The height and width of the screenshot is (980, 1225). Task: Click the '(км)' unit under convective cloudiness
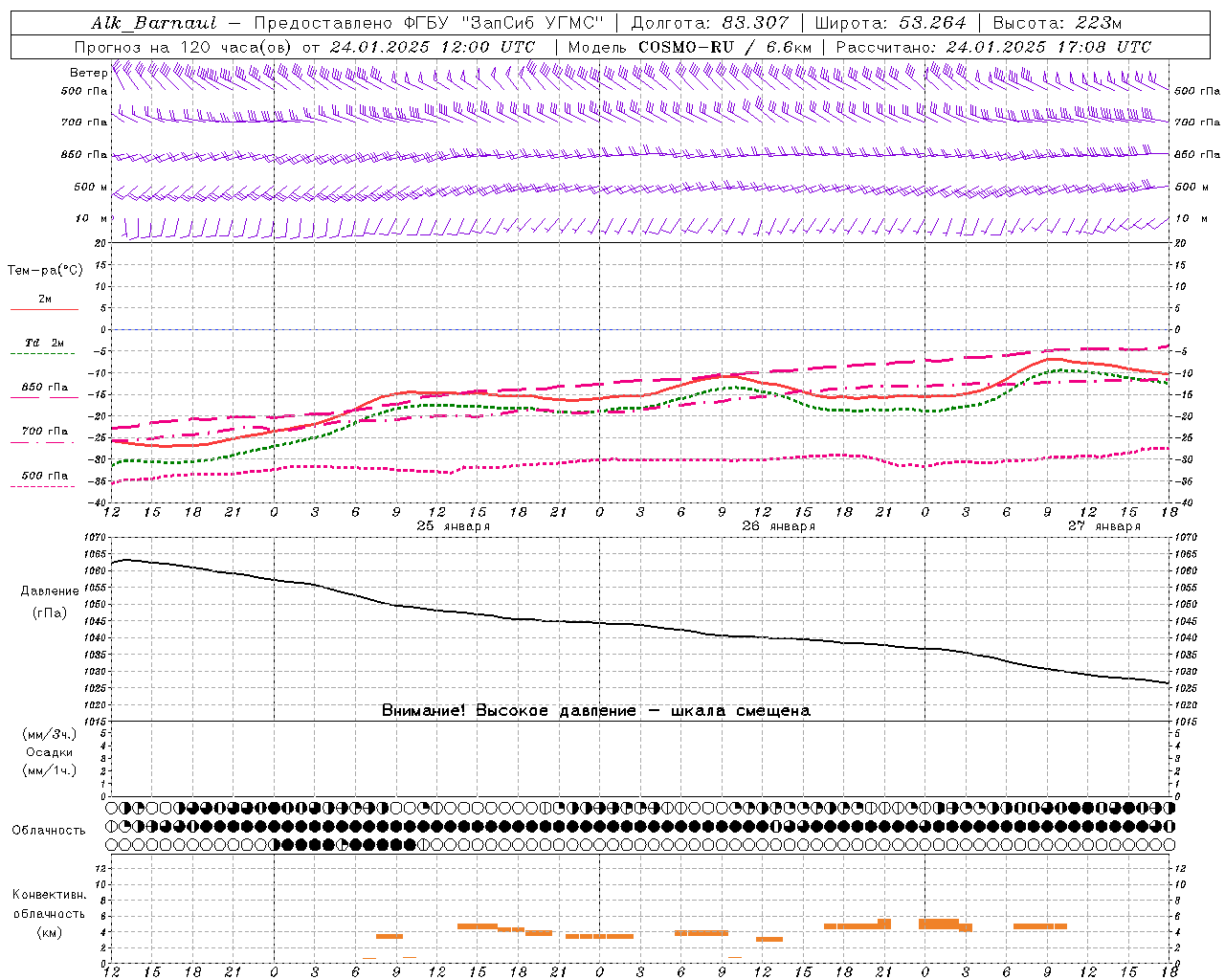point(49,932)
